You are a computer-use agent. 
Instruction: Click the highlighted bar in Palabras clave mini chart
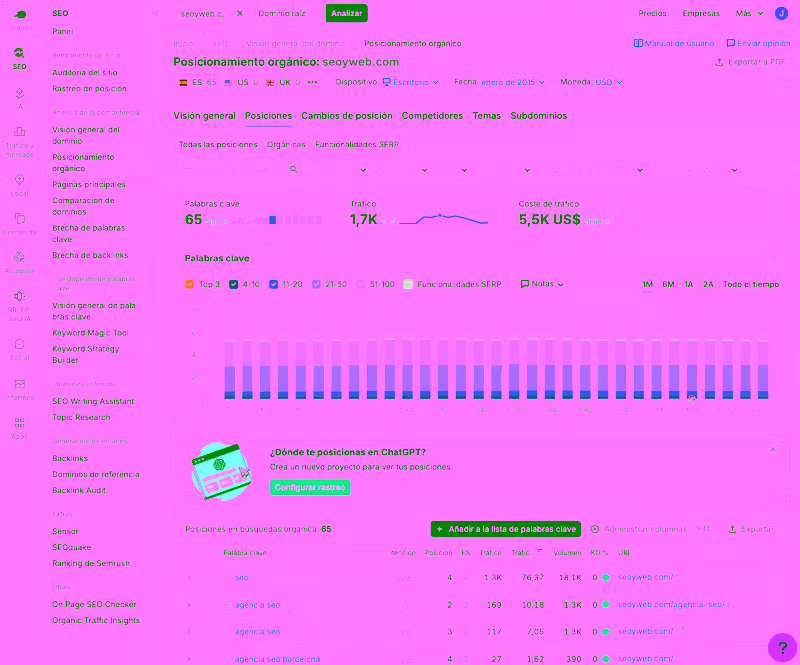click(272, 220)
